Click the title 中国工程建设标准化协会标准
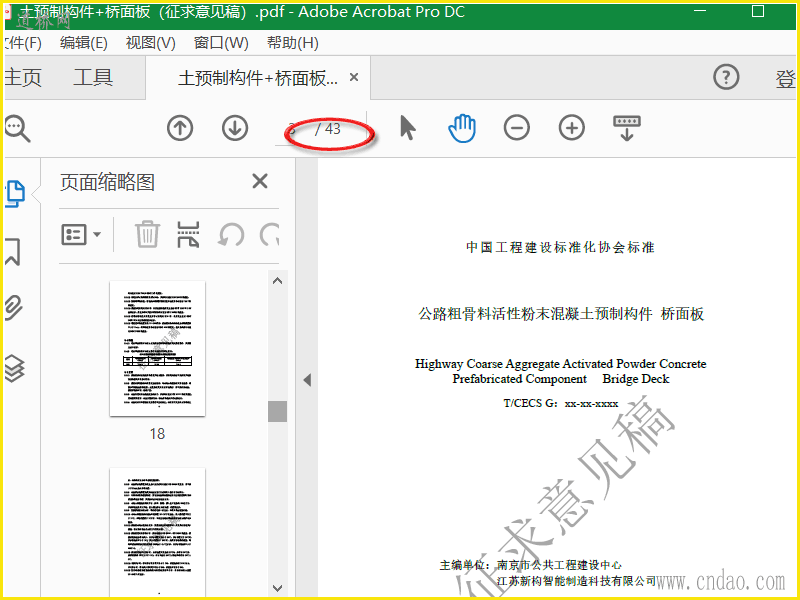 coord(560,247)
